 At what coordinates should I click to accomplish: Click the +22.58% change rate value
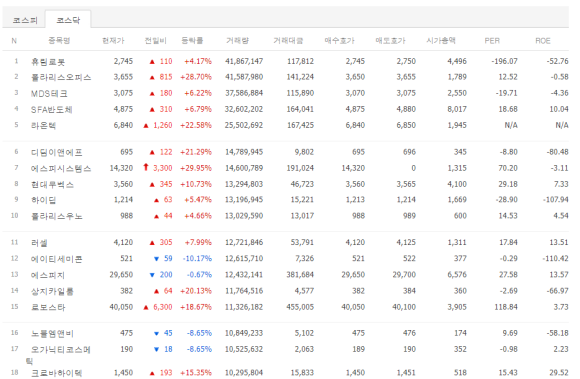196,125
